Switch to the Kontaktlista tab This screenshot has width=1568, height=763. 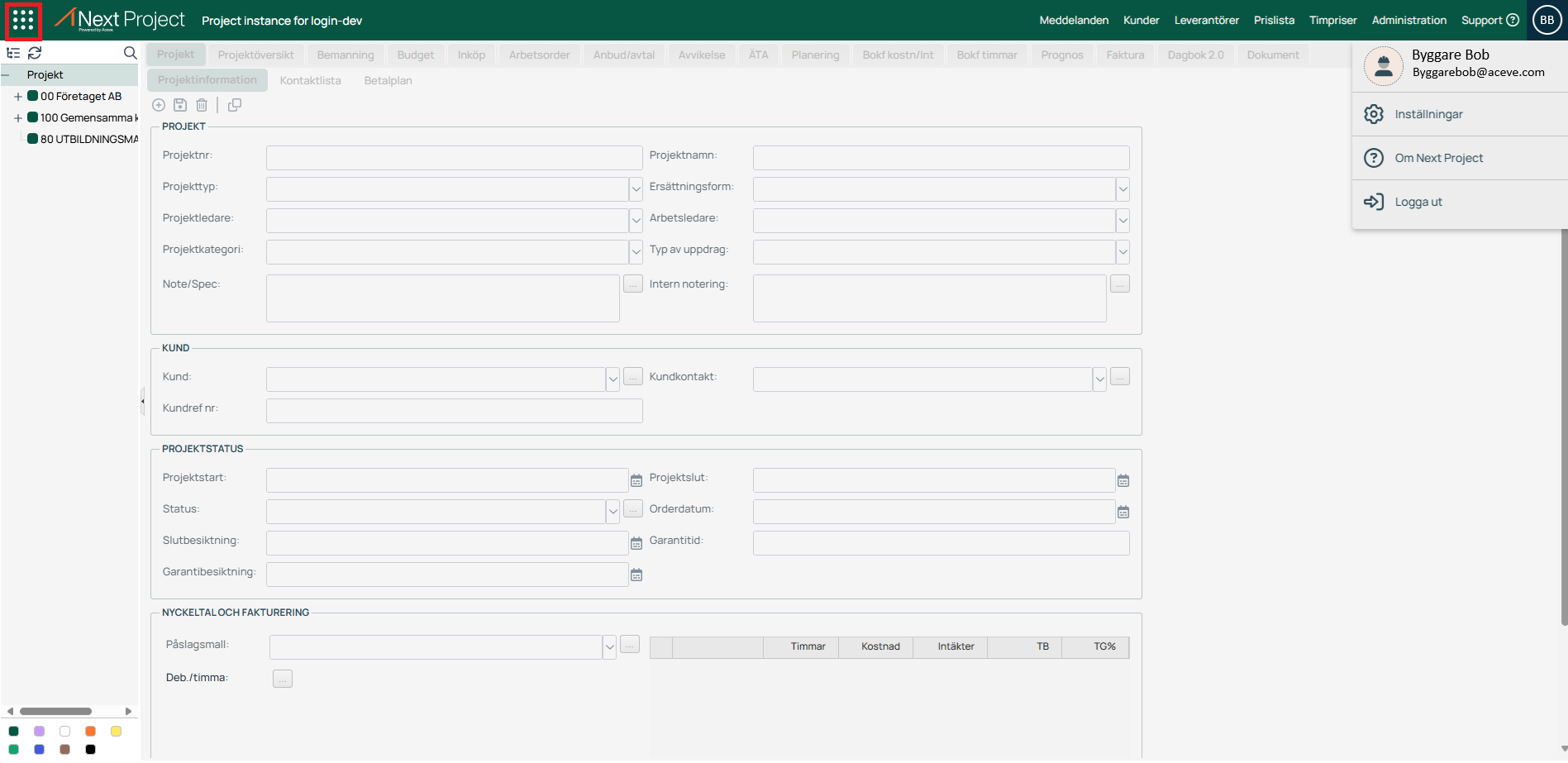[x=310, y=80]
